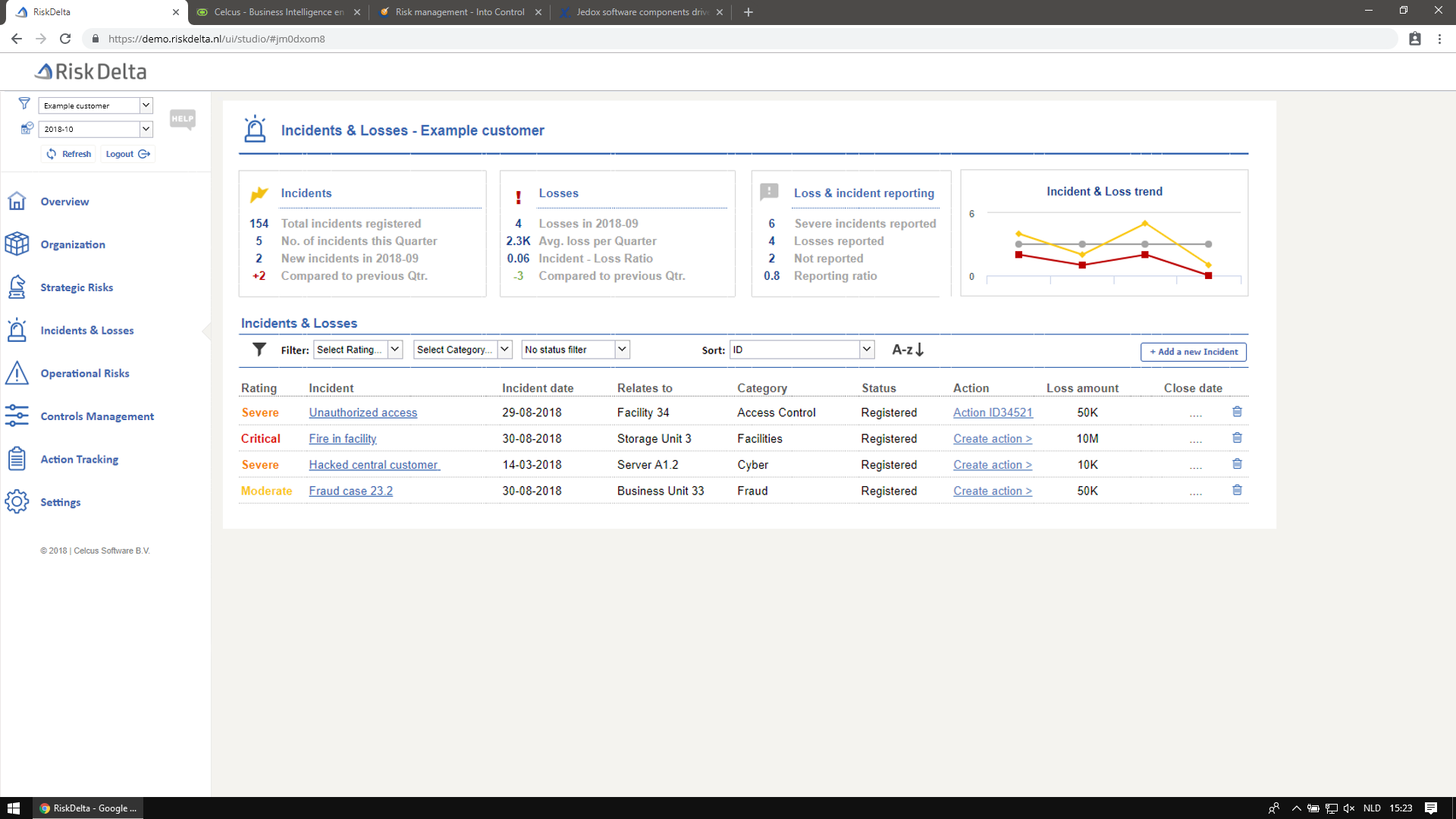
Task: Open the Windows notification center icon
Action: (1431, 808)
